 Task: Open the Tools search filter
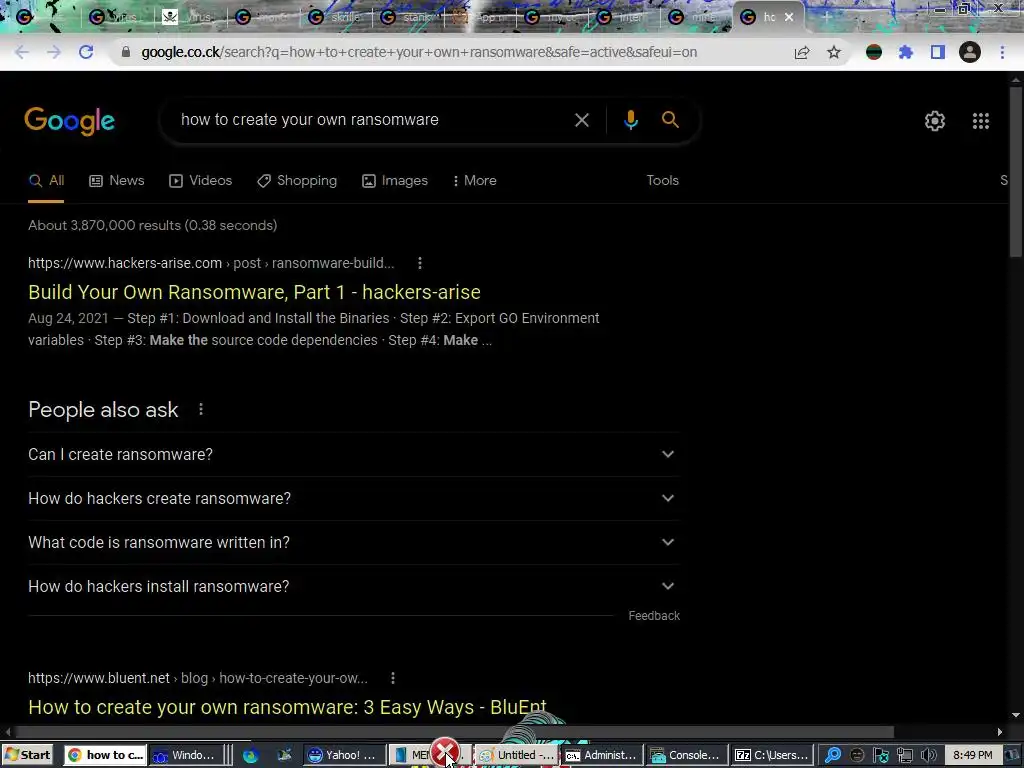662,181
